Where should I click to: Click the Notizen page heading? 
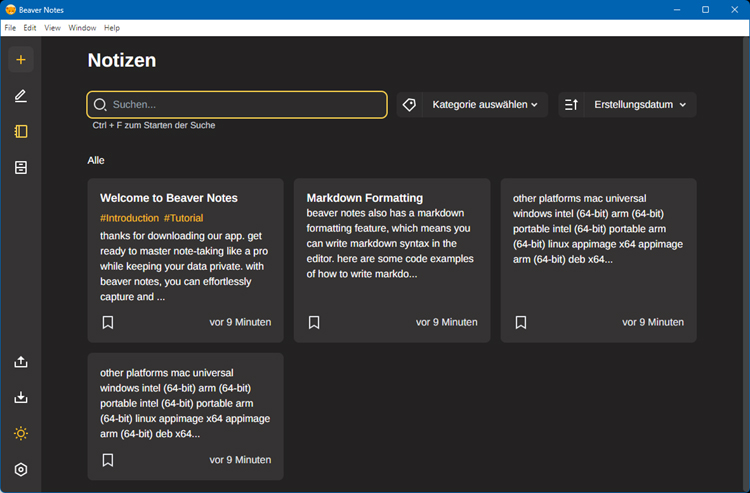tap(122, 61)
